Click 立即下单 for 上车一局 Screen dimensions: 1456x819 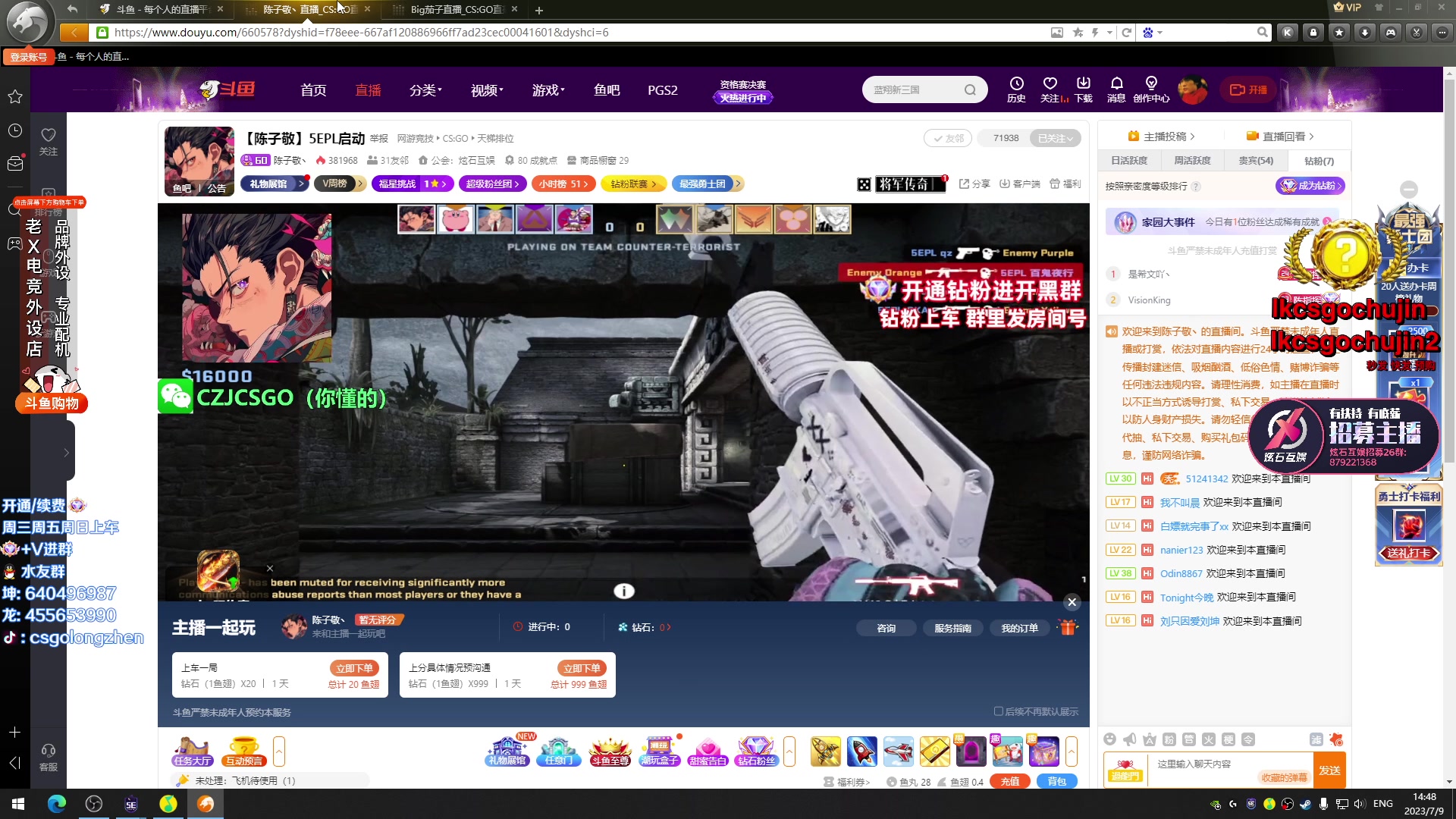point(354,668)
